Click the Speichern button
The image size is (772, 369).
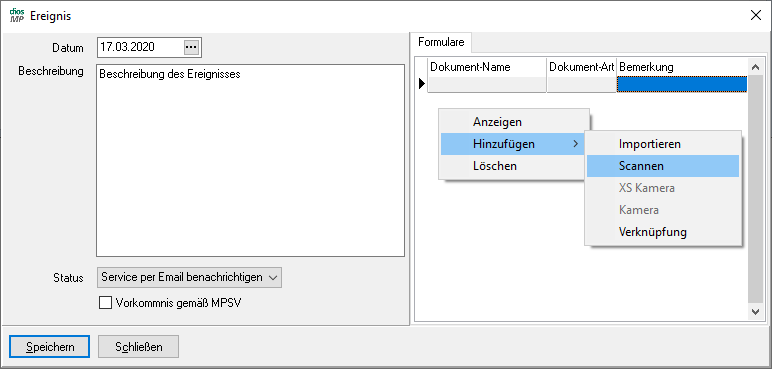click(x=50, y=347)
